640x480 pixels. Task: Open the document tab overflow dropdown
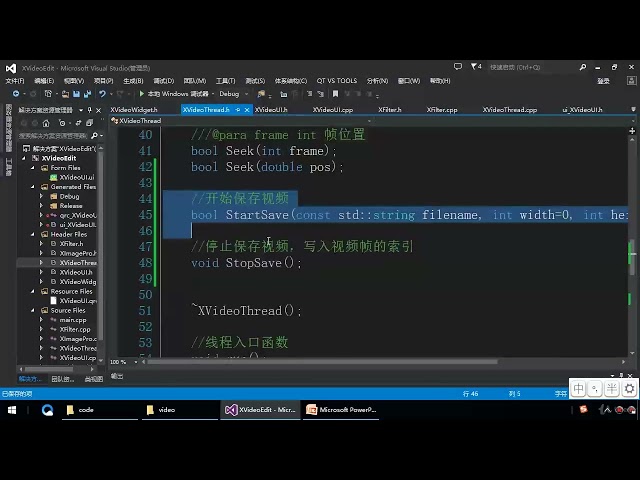point(633,109)
